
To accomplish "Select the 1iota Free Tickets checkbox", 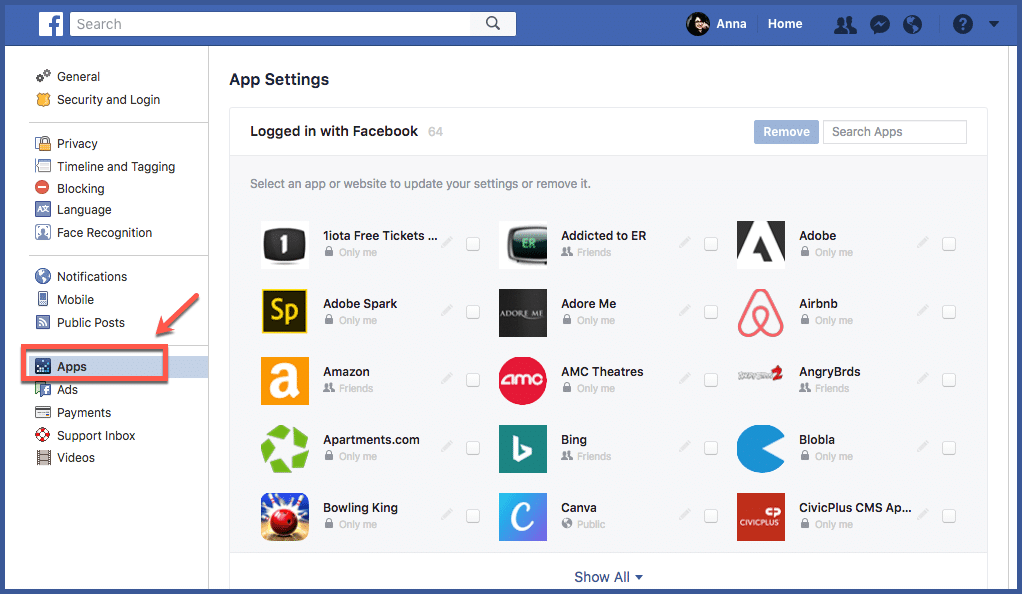I will (473, 244).
